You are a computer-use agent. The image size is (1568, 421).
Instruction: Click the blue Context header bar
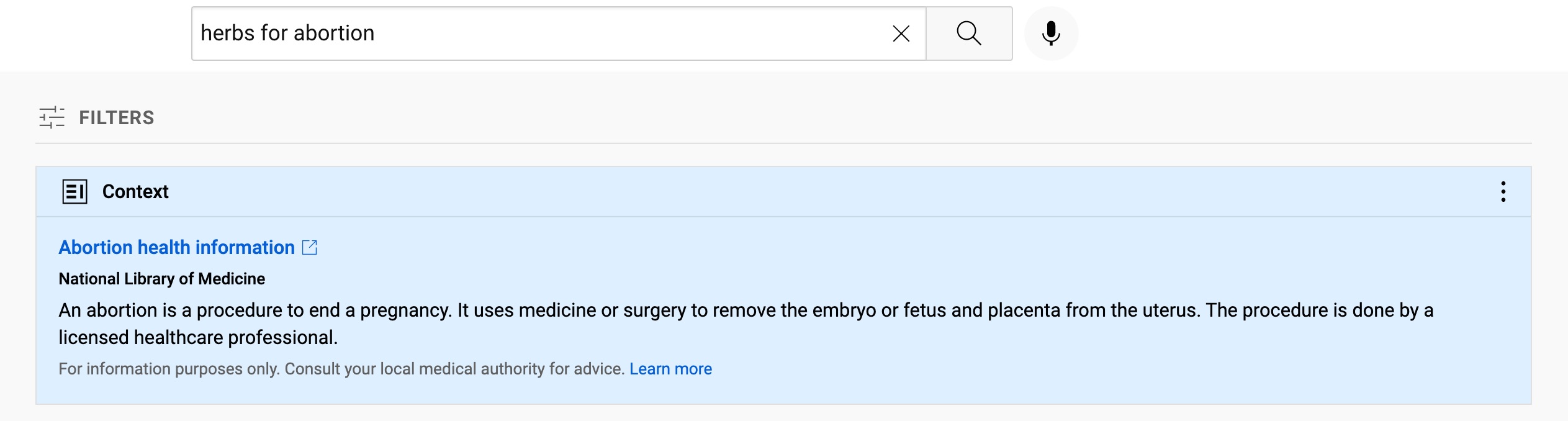pos(783,191)
